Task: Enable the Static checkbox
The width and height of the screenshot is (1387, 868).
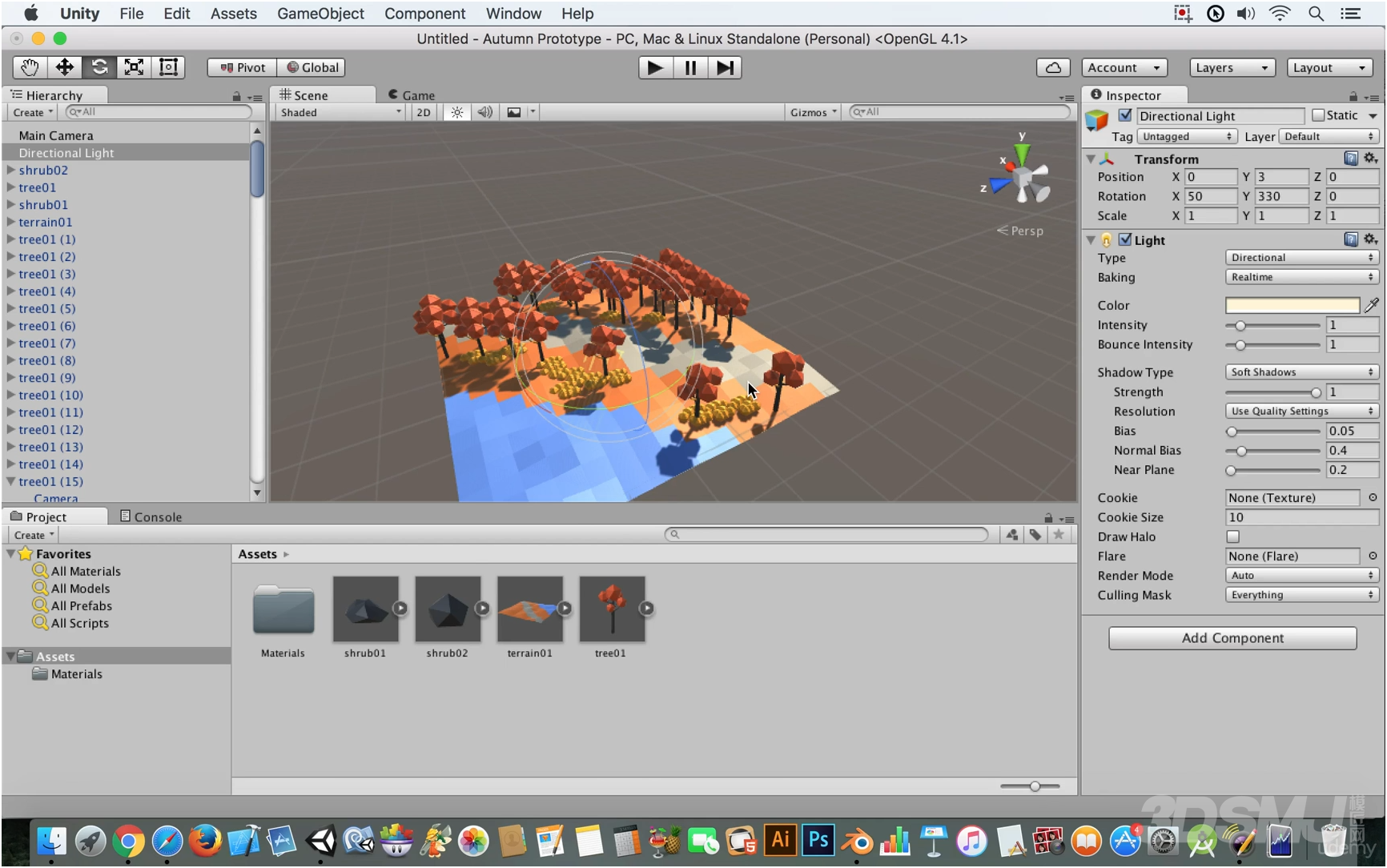Action: 1318,115
